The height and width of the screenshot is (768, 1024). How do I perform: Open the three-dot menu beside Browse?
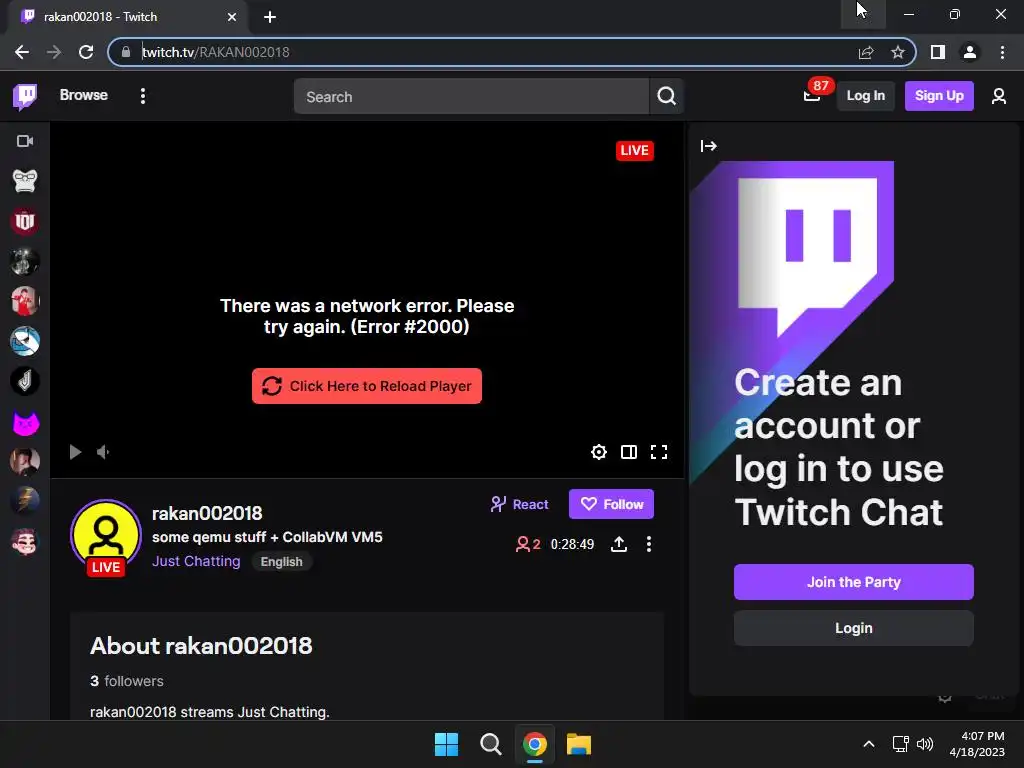click(142, 96)
